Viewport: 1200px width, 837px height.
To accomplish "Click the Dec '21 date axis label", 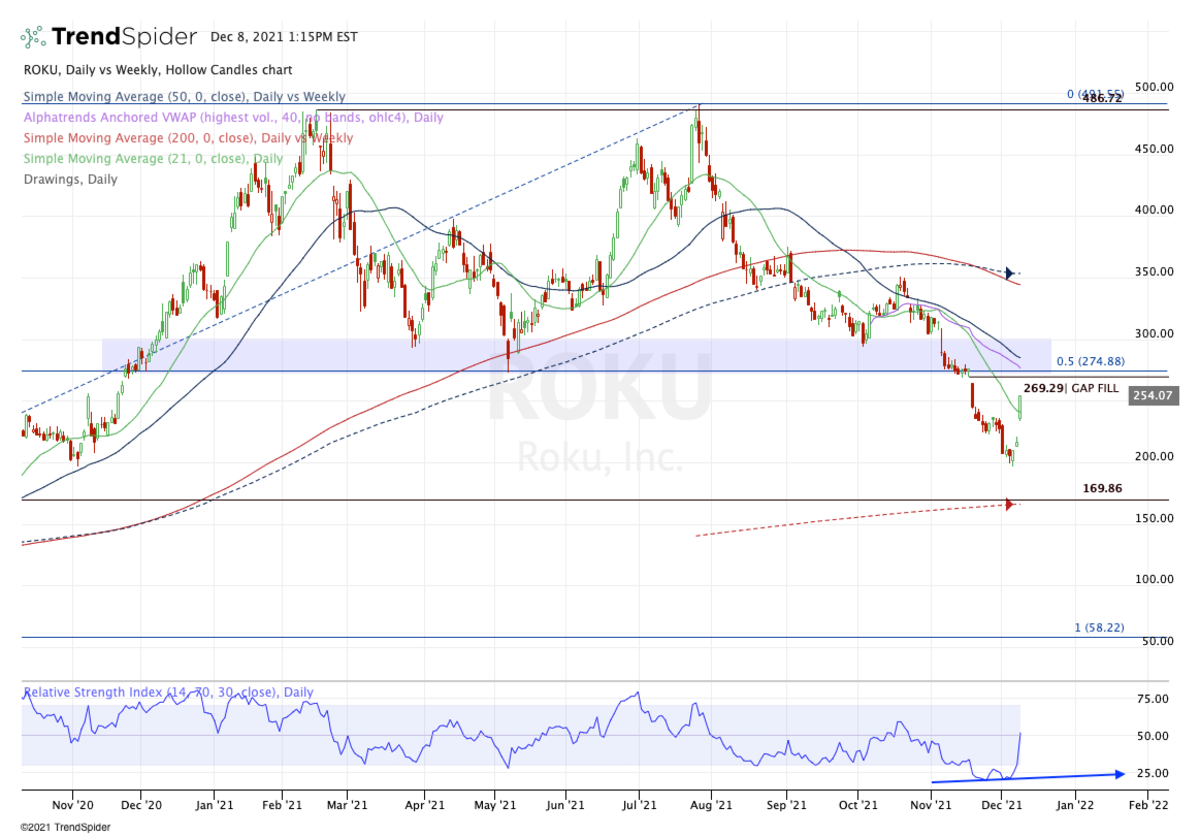I will pyautogui.click(x=1004, y=803).
